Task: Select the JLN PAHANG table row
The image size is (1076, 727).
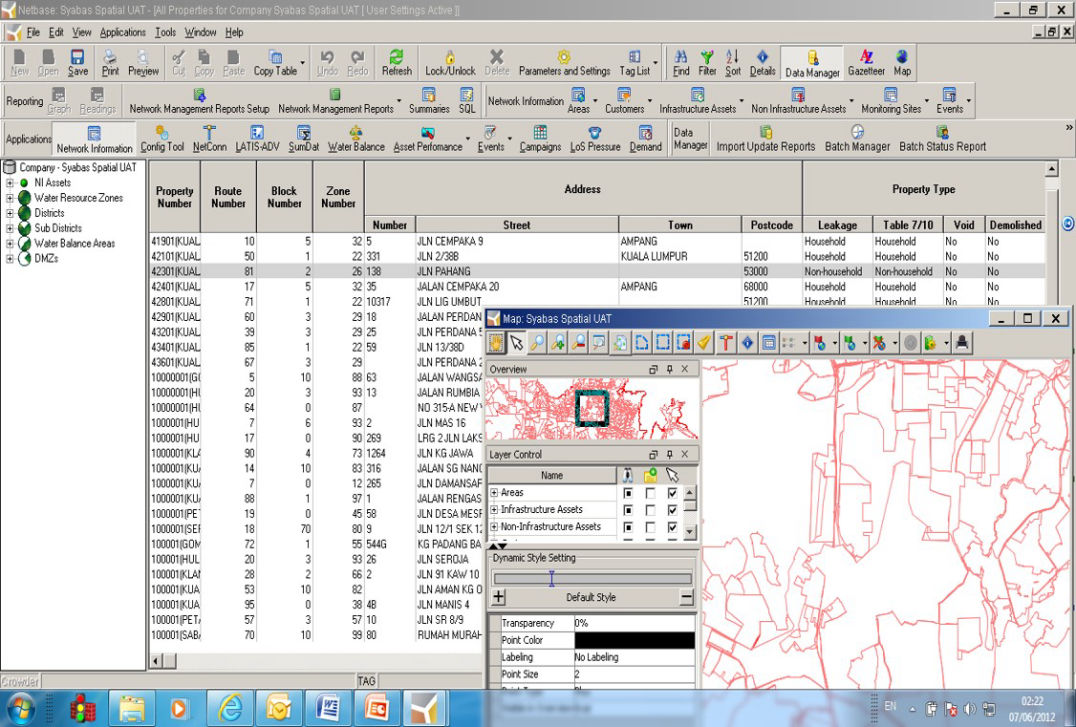Action: tap(597, 271)
